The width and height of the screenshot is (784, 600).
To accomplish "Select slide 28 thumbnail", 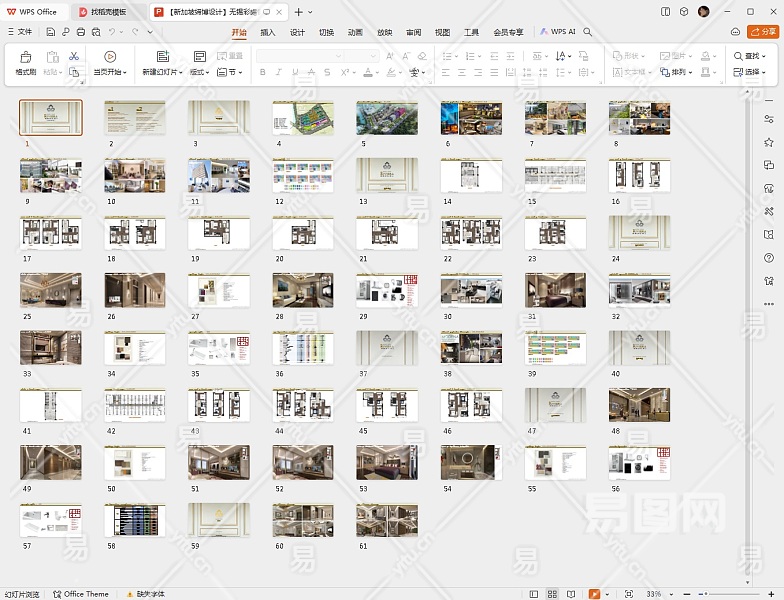I will [x=302, y=290].
